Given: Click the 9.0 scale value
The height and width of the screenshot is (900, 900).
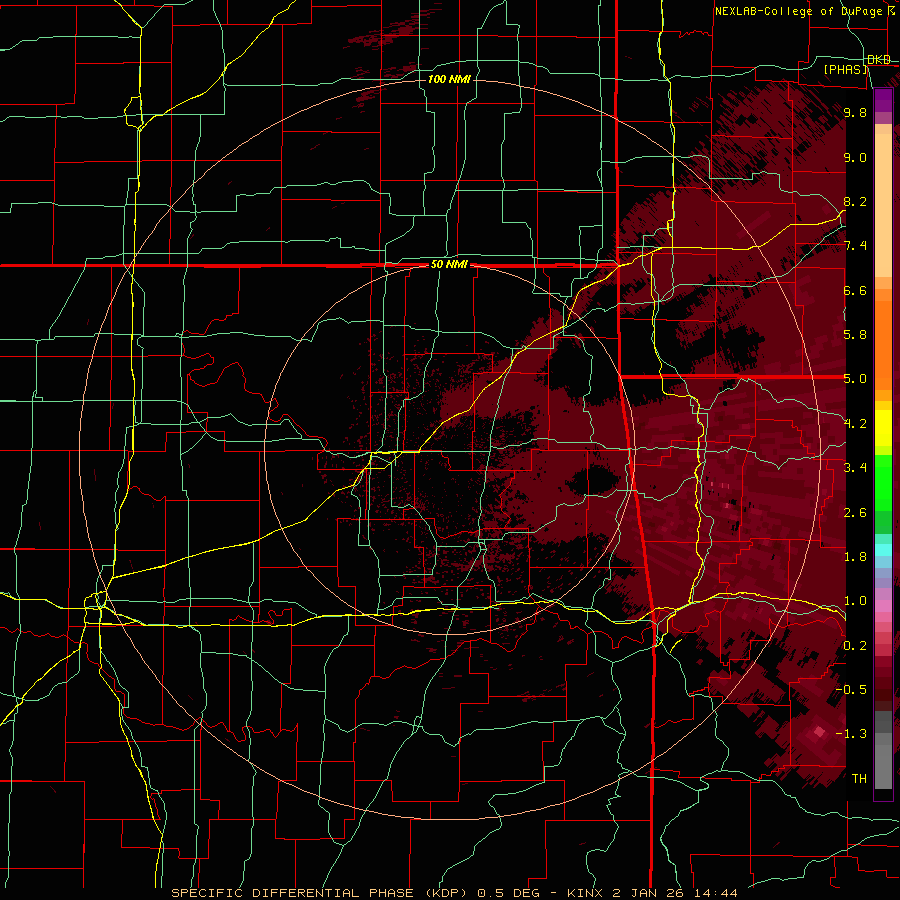Looking at the screenshot, I should (855, 157).
